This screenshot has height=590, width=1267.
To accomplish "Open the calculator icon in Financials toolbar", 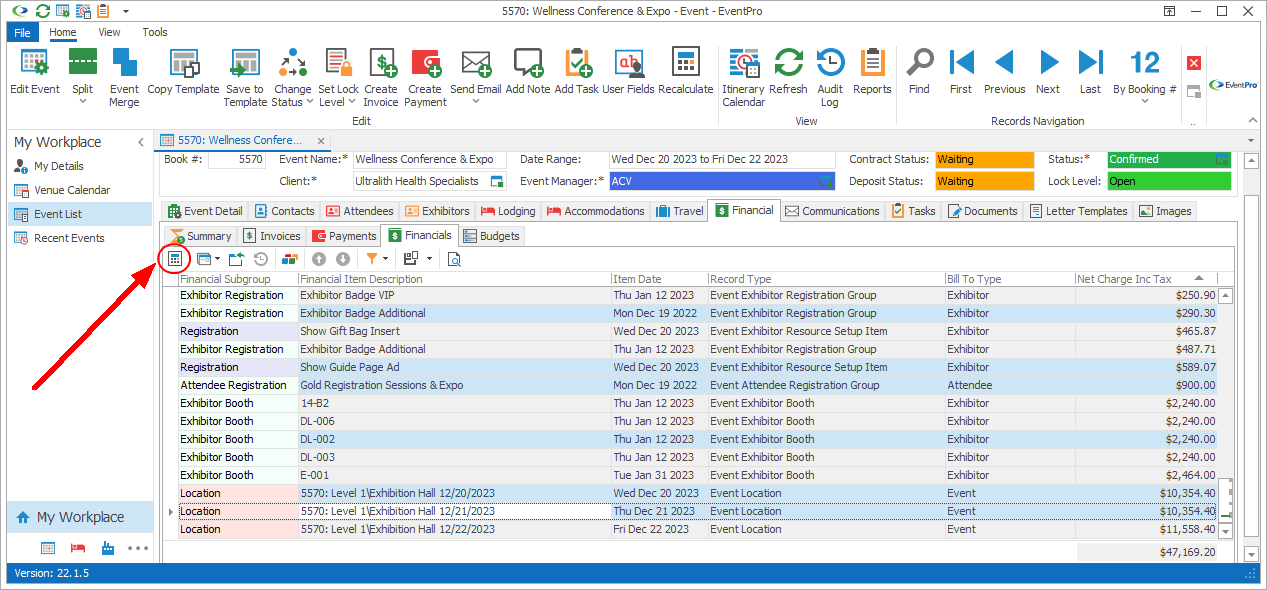I will tap(175, 259).
